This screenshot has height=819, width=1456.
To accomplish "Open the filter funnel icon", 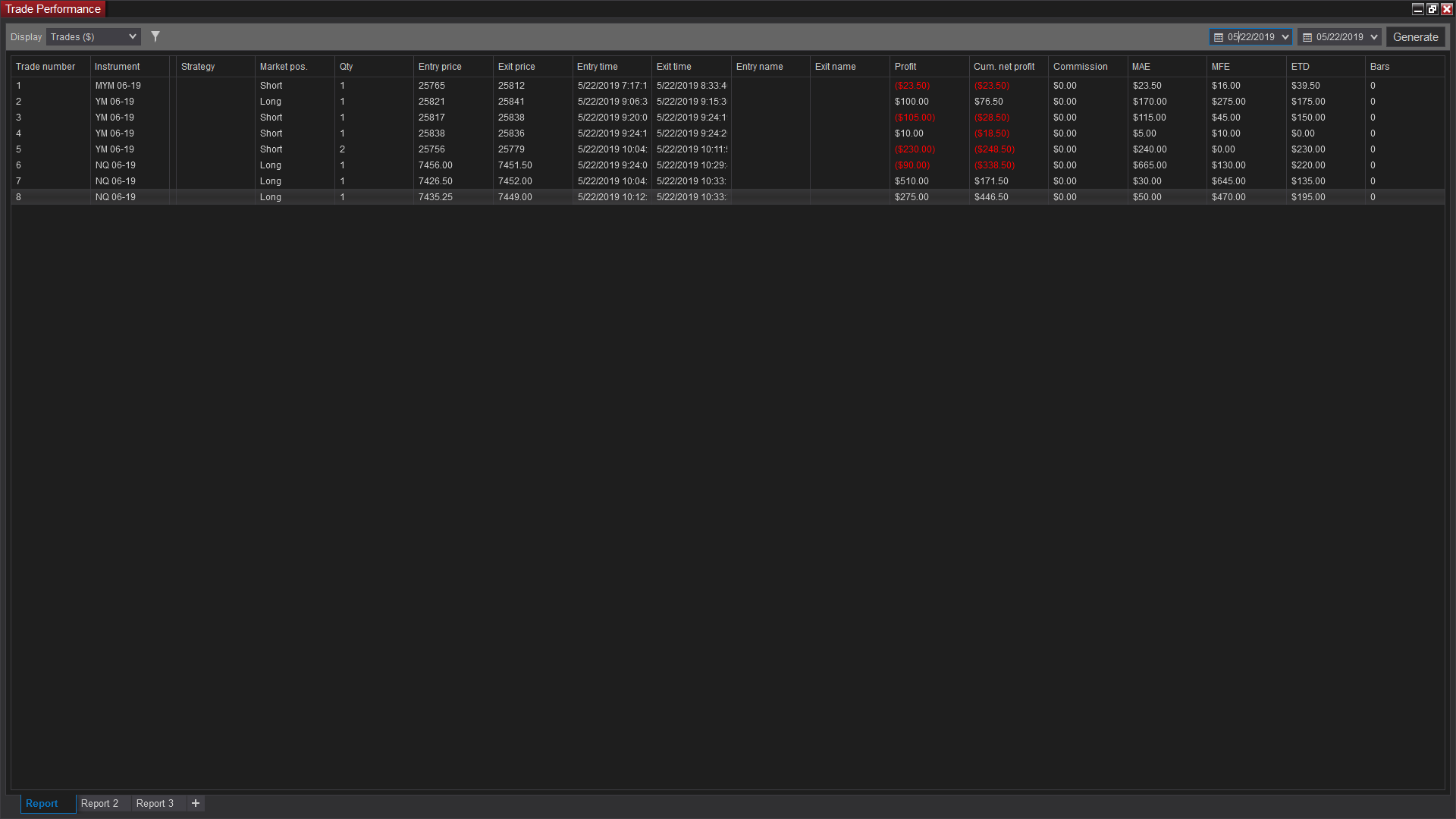I will tap(155, 36).
